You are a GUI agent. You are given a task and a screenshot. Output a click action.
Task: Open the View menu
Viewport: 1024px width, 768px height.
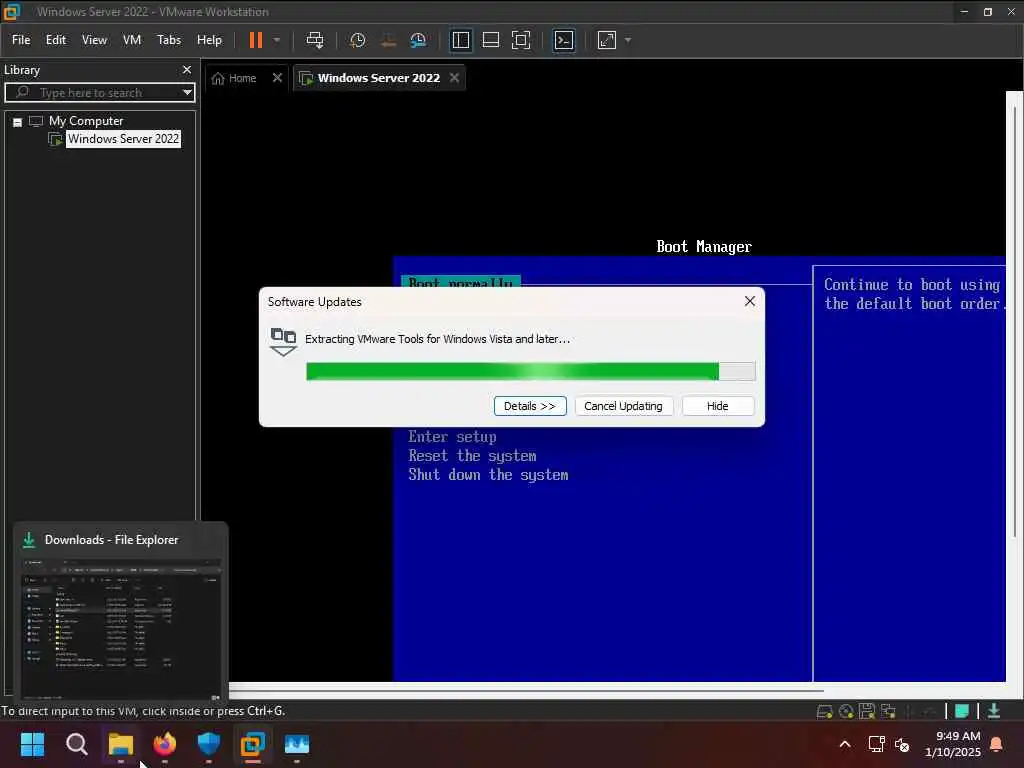click(94, 40)
